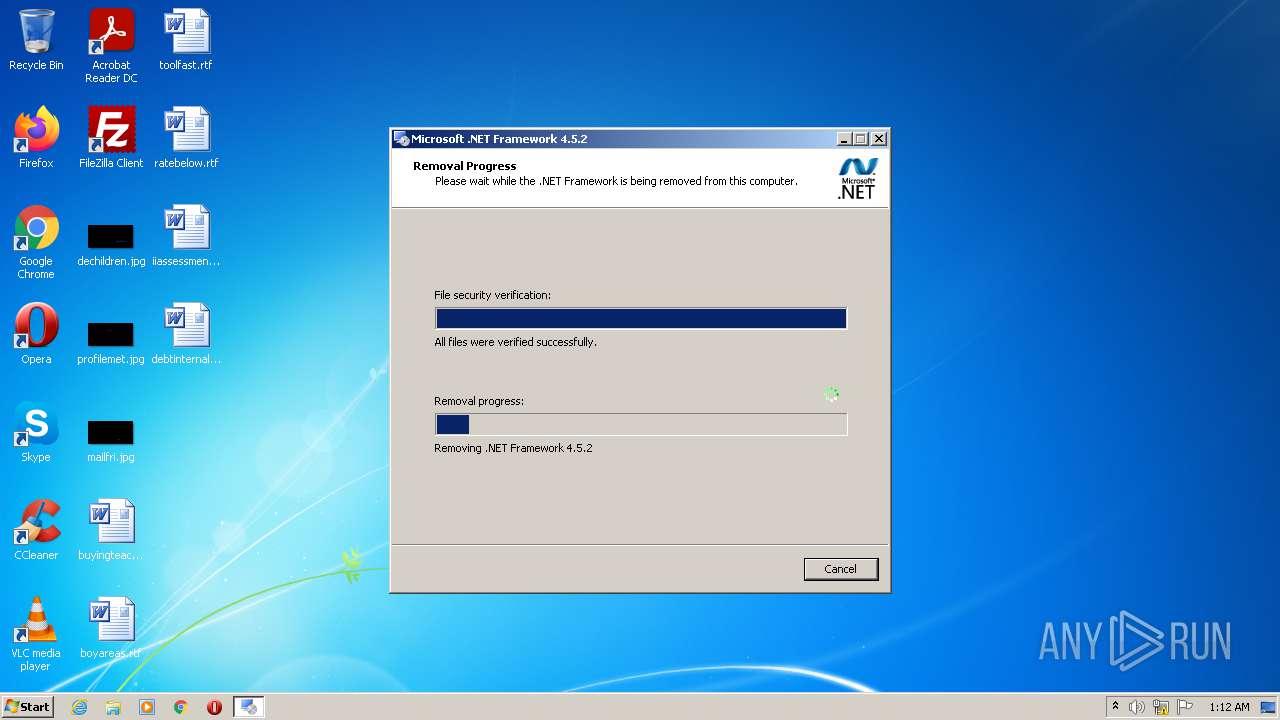Viewport: 1280px width, 720px height.
Task: Minimize the .NET Framework setup window
Action: coord(843,139)
